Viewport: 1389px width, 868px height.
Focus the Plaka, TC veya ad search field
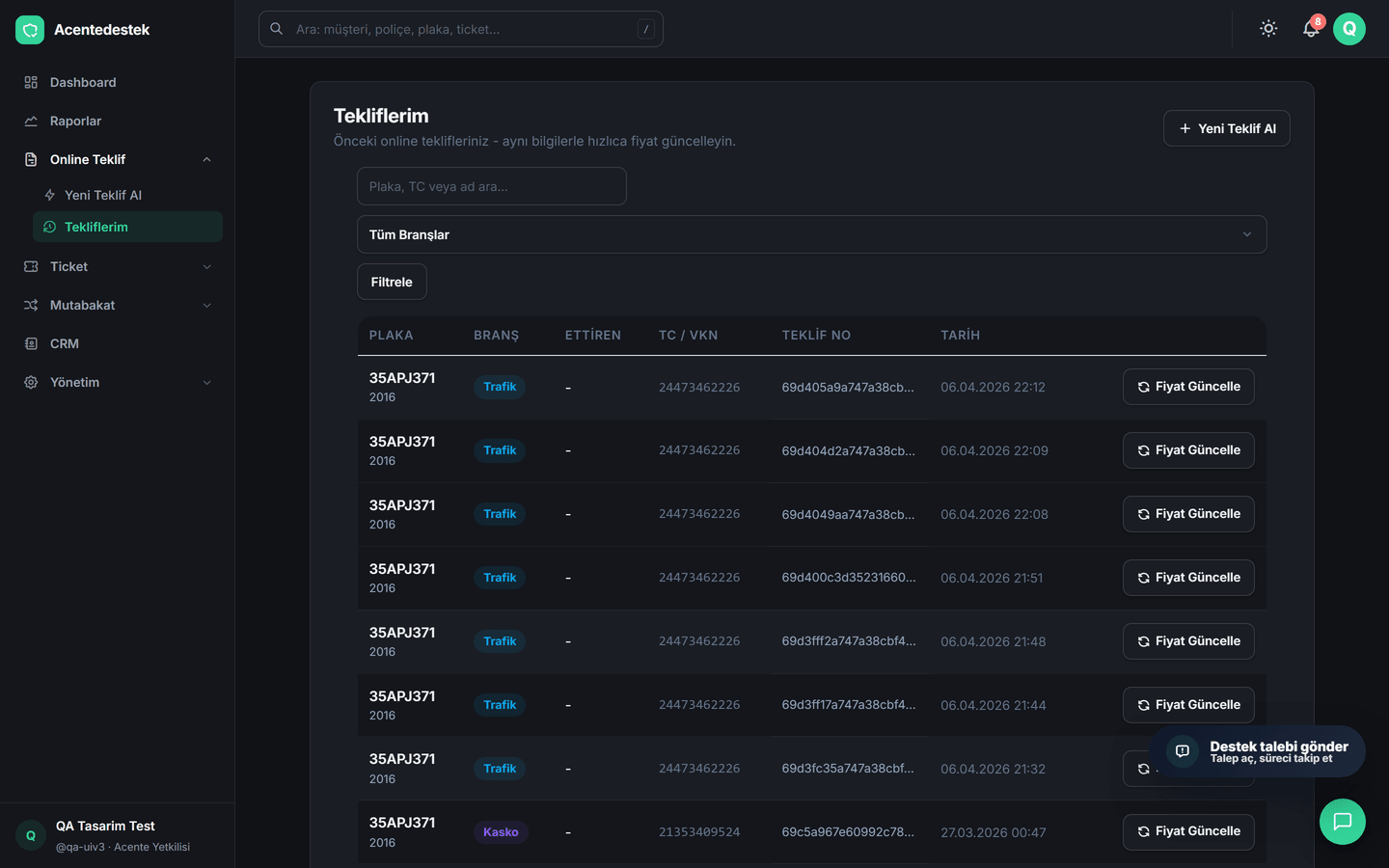pyautogui.click(x=492, y=186)
